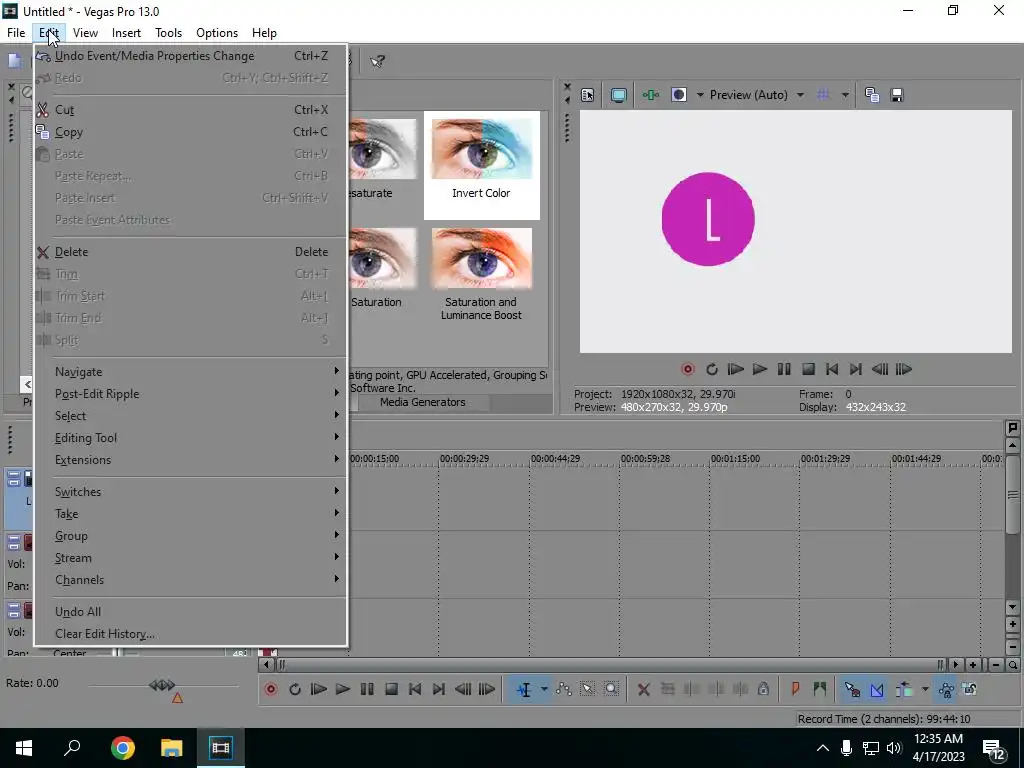Choose Copy from Edit menu

pyautogui.click(x=190, y=132)
